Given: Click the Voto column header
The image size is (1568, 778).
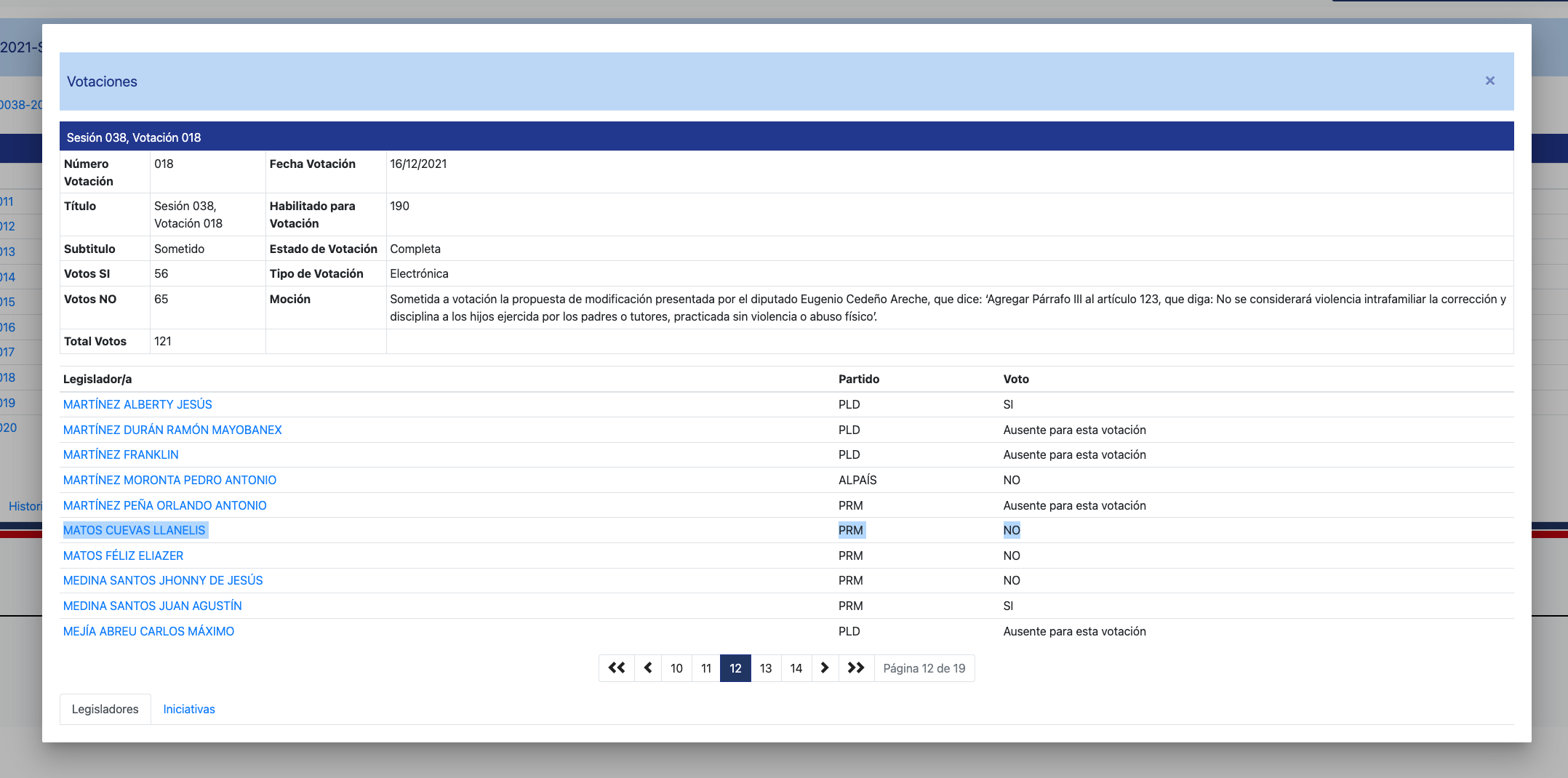Looking at the screenshot, I should click(1016, 379).
